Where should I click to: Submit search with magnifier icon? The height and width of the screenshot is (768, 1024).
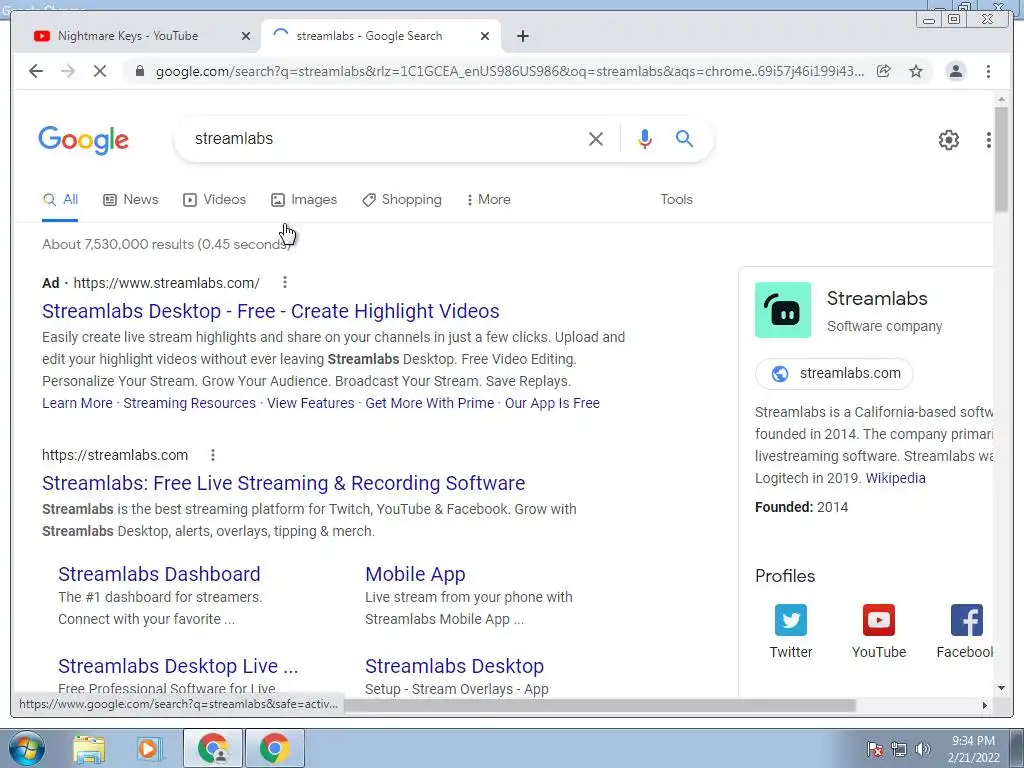click(684, 138)
